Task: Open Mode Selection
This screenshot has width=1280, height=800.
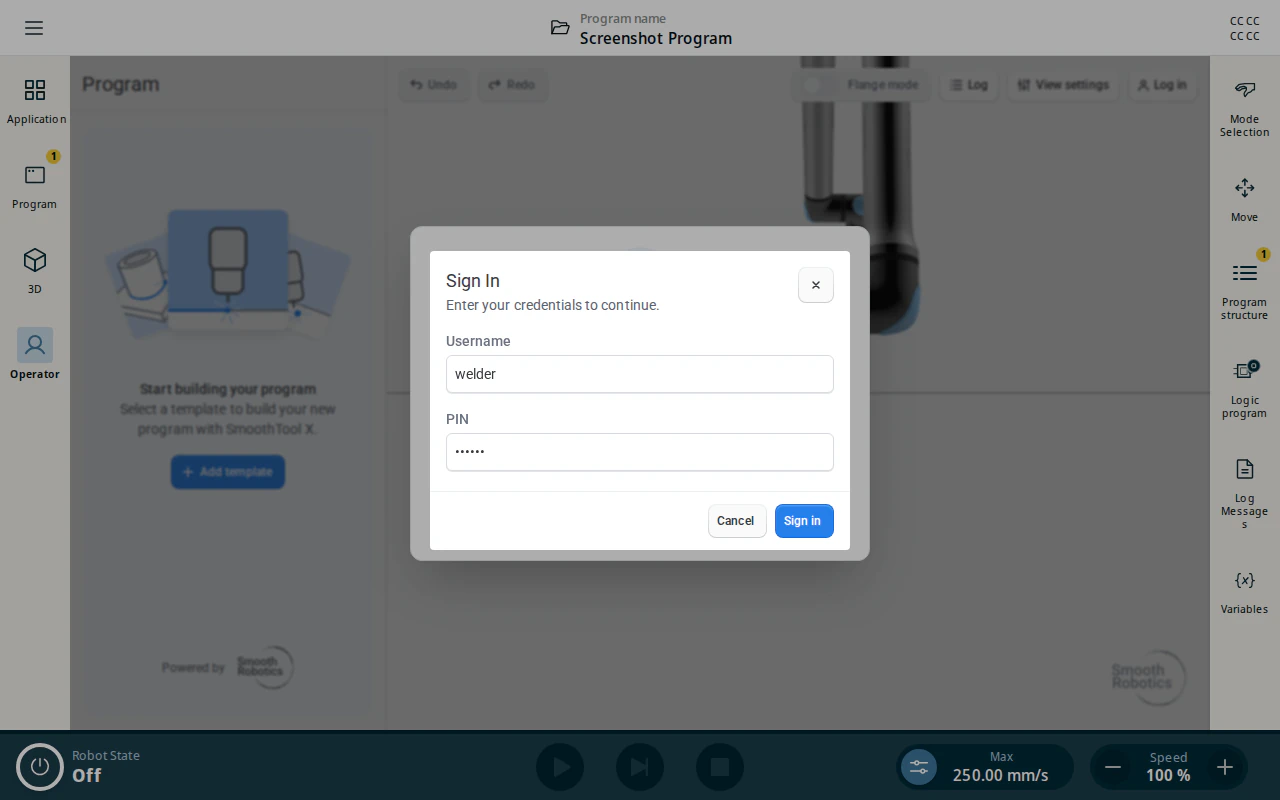Action: (x=1244, y=108)
